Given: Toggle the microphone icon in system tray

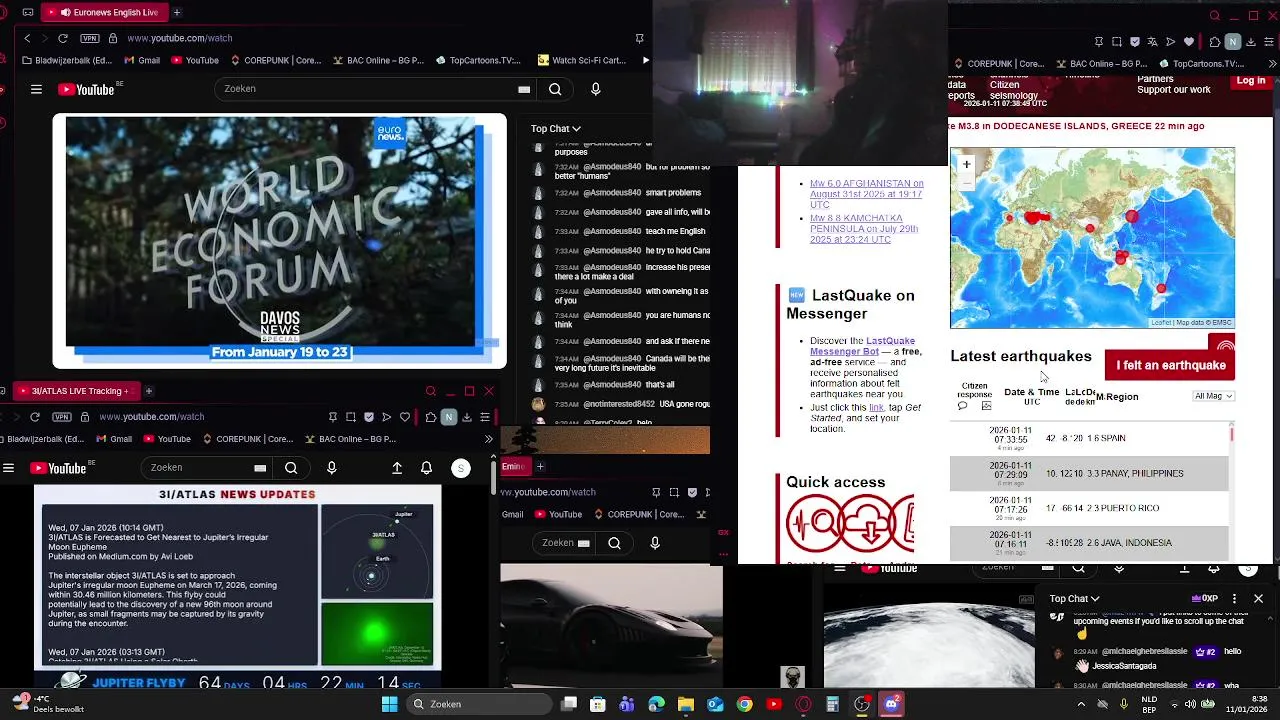Looking at the screenshot, I should pos(1124,704).
